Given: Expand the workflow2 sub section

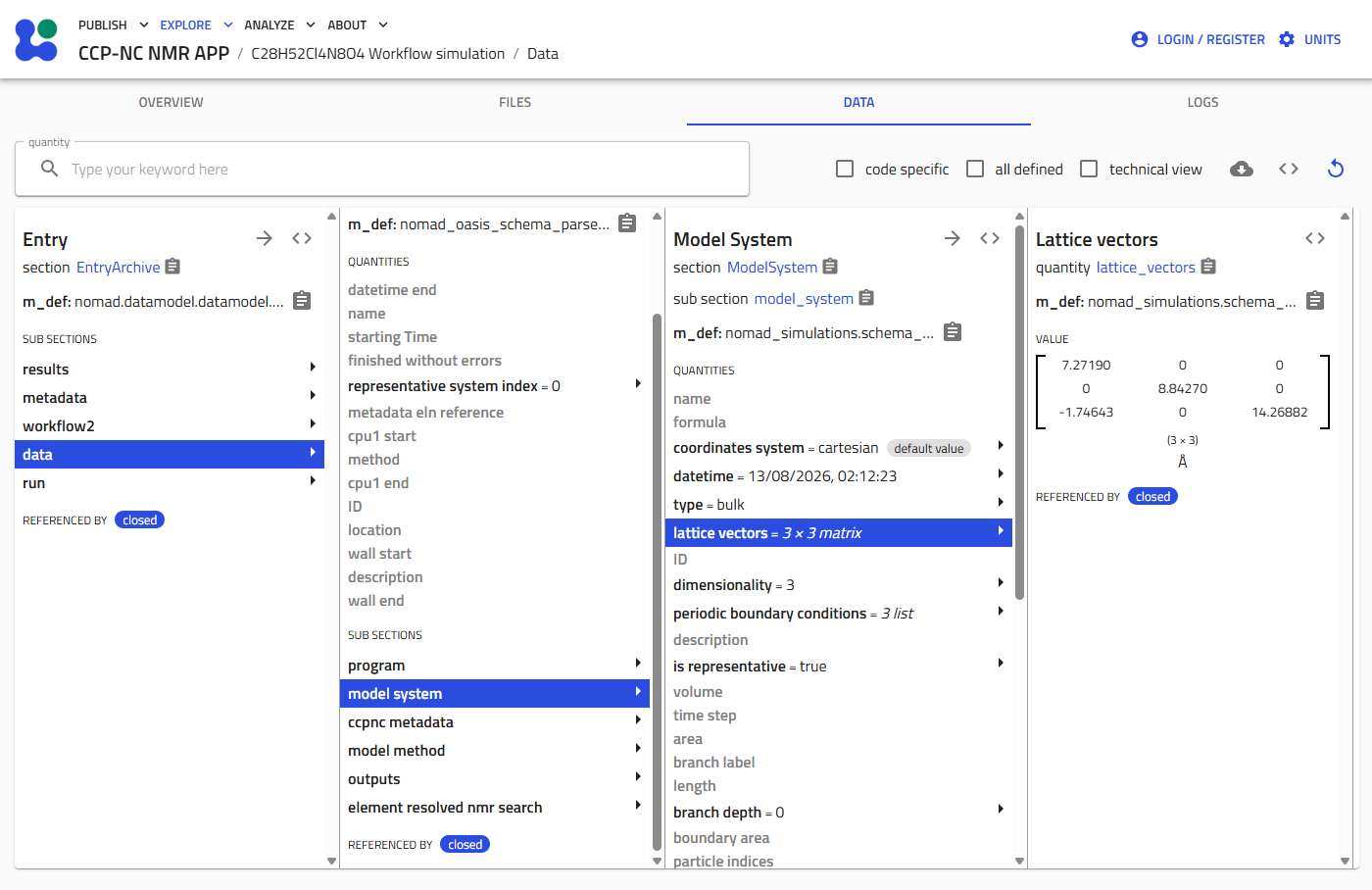Looking at the screenshot, I should (x=170, y=426).
